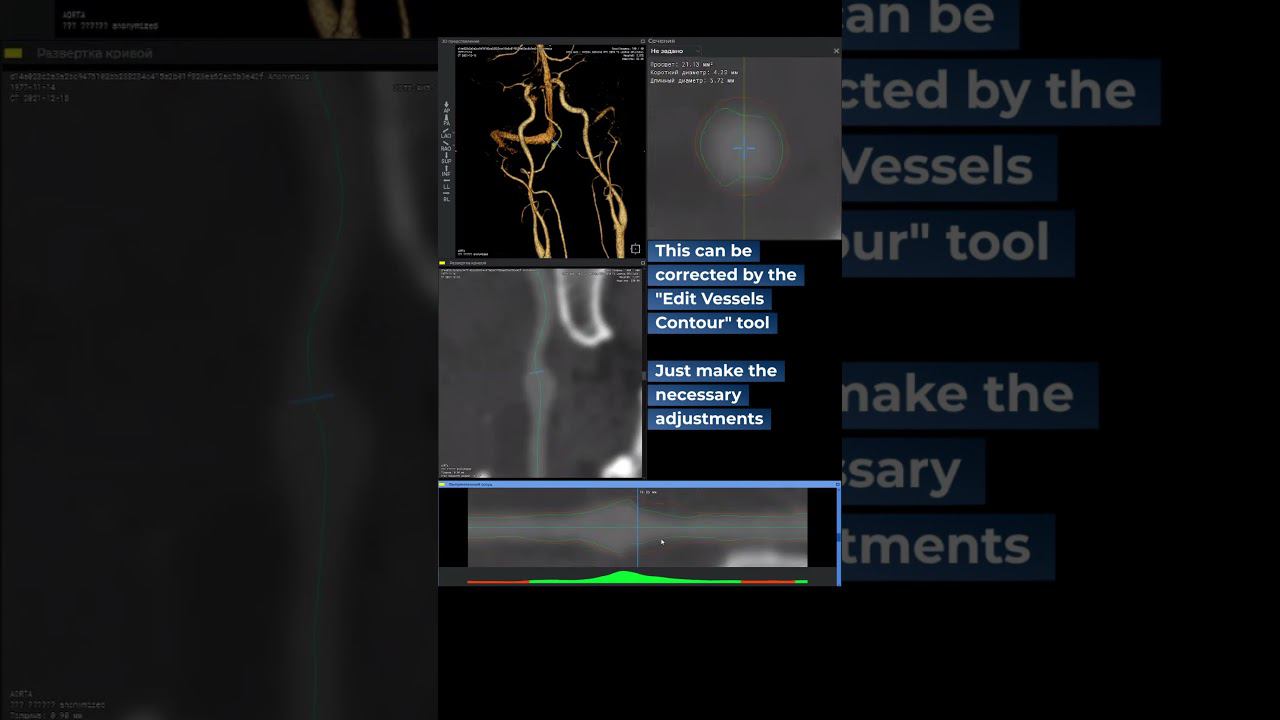Set the RL orientation view
The height and width of the screenshot is (720, 1280).
click(447, 197)
